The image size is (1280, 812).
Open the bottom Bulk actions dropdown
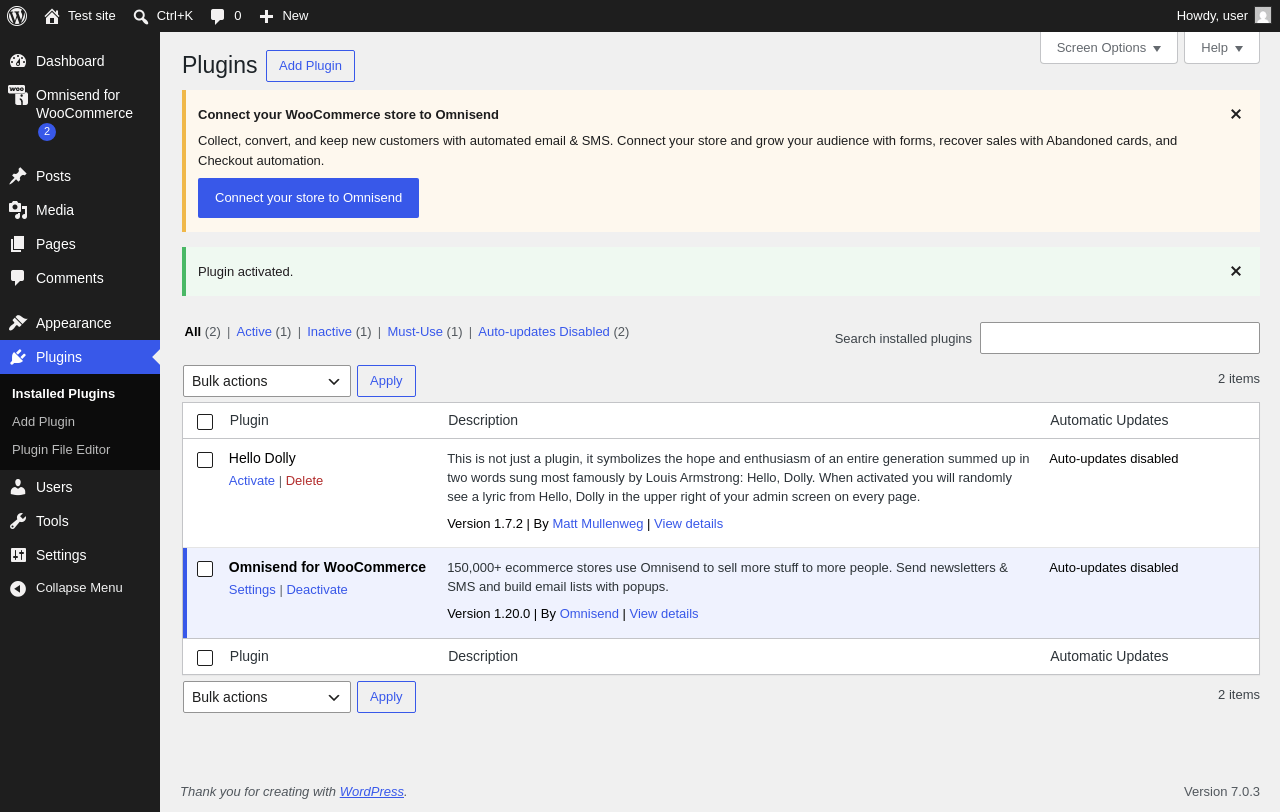pos(267,697)
